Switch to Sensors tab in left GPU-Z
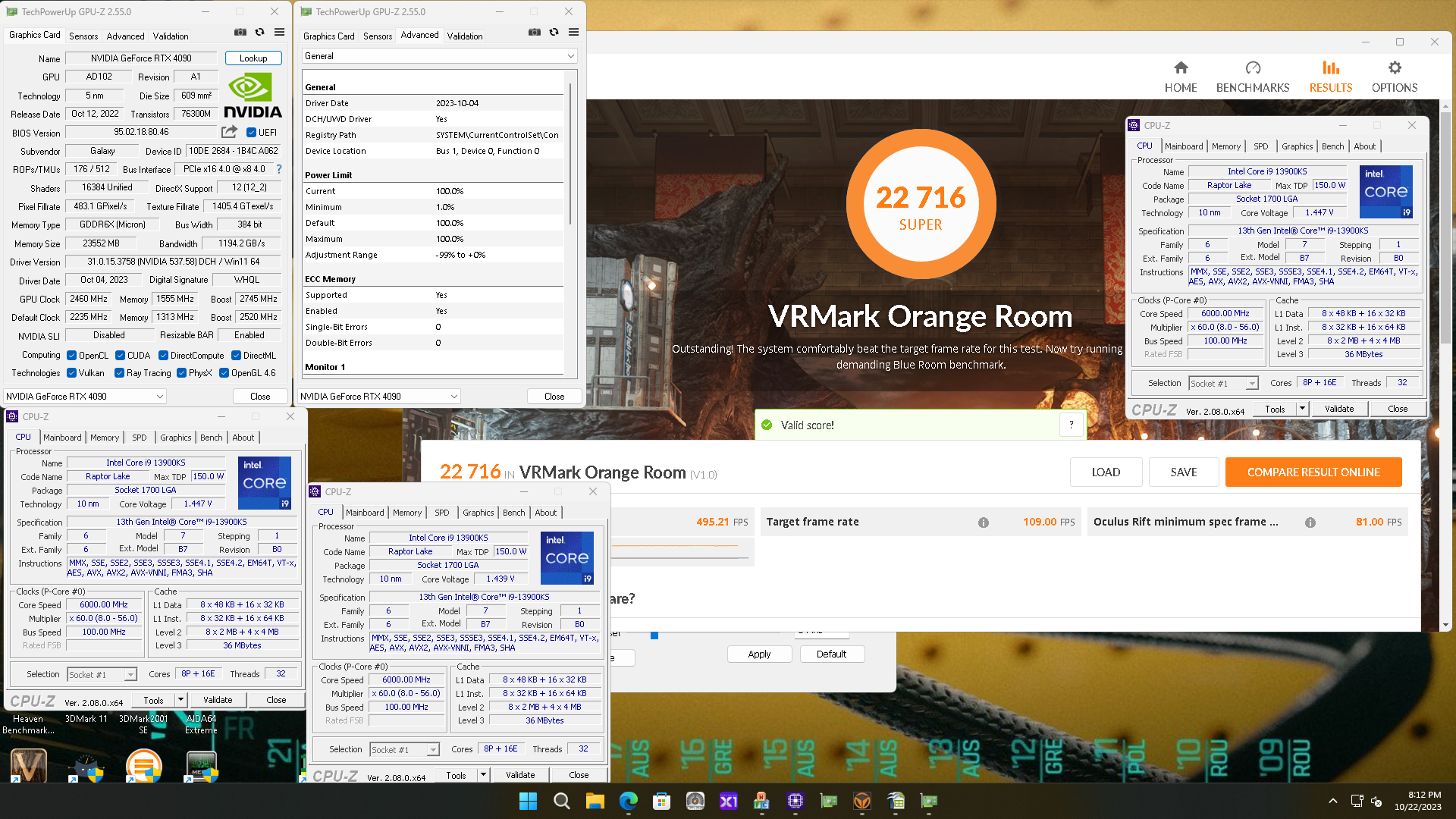Viewport: 1456px width, 819px height. coord(83,36)
